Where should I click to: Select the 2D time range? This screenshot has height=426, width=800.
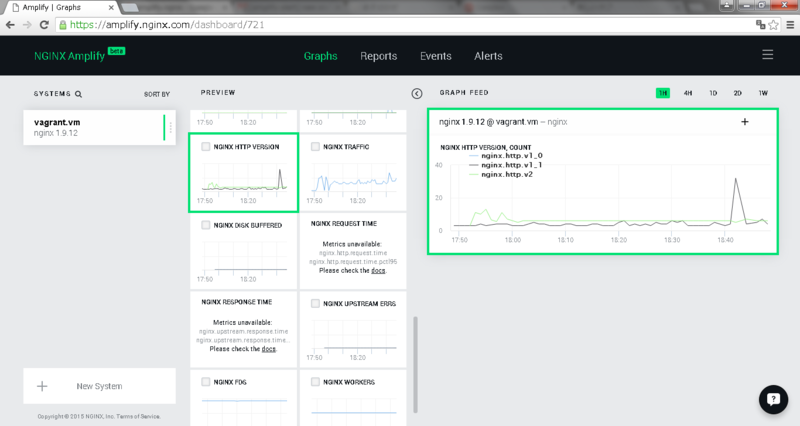[x=737, y=93]
